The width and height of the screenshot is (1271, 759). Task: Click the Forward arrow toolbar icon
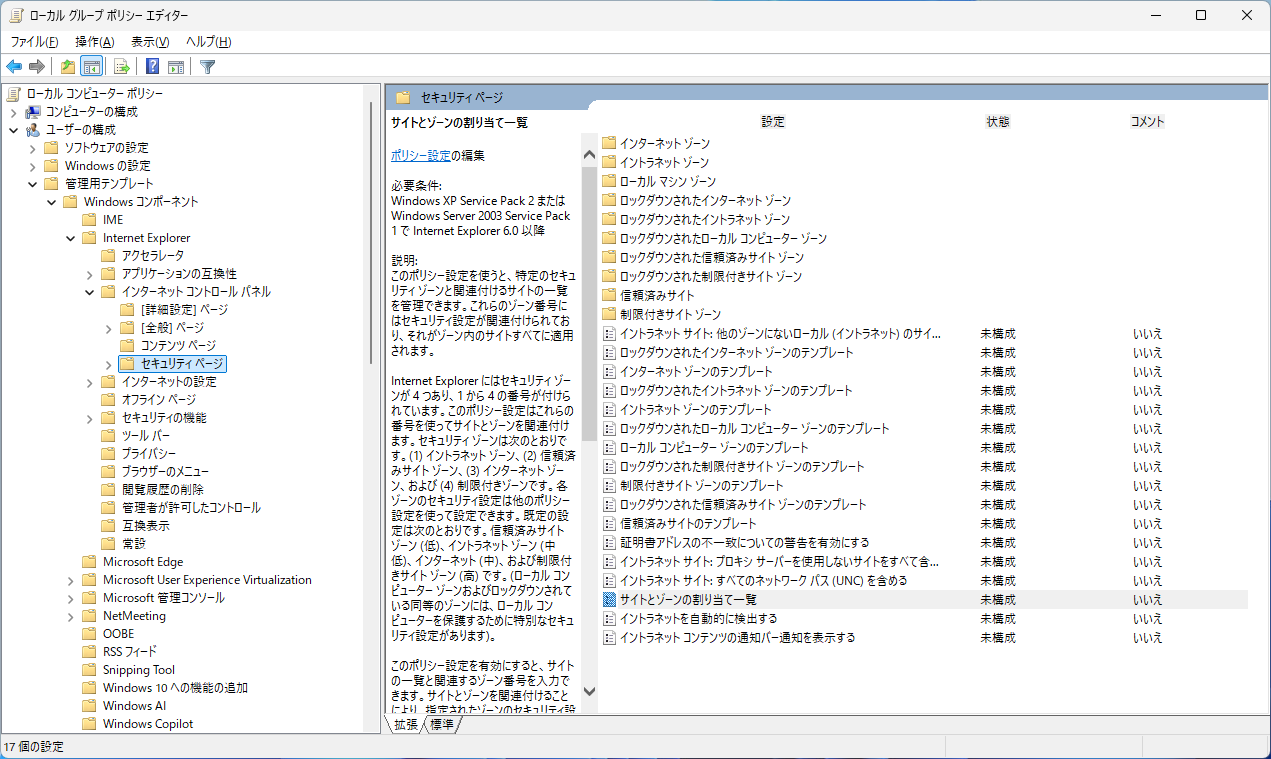pos(37,67)
